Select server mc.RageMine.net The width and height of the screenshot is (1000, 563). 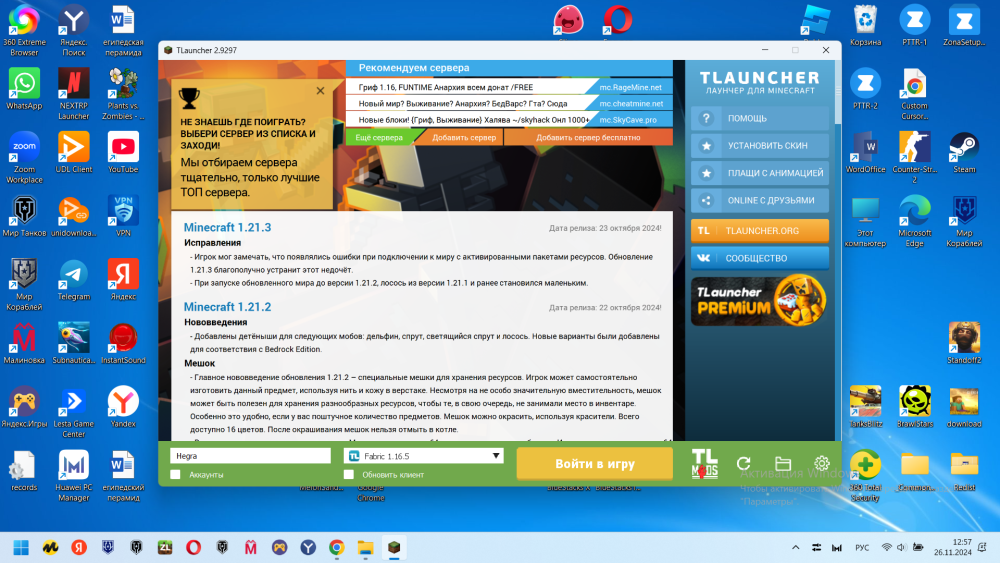coord(631,87)
